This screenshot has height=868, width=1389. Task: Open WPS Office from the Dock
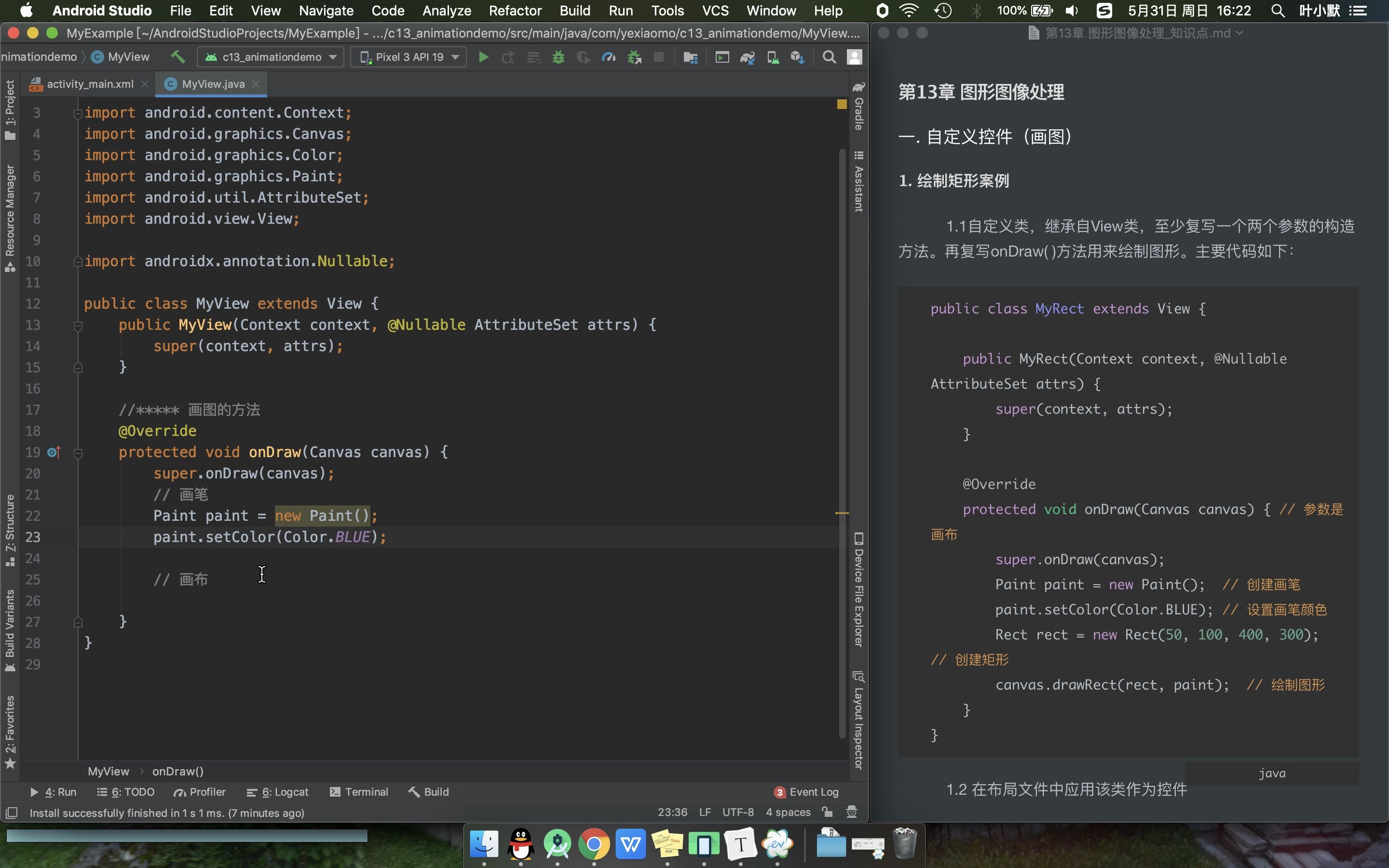click(x=631, y=844)
